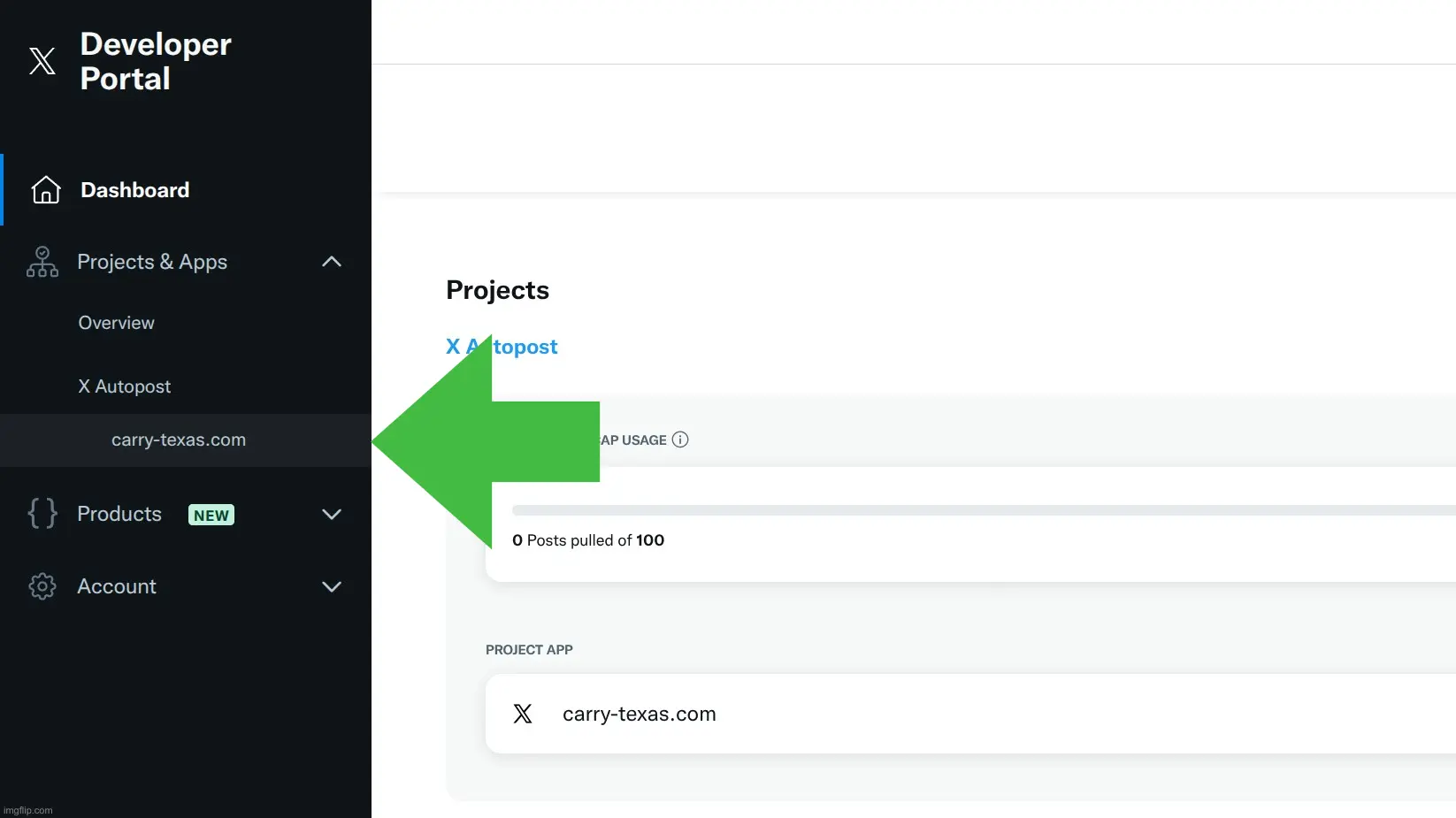Image resolution: width=1456 pixels, height=818 pixels.
Task: Click the X logo in sidebar header
Action: point(42,61)
